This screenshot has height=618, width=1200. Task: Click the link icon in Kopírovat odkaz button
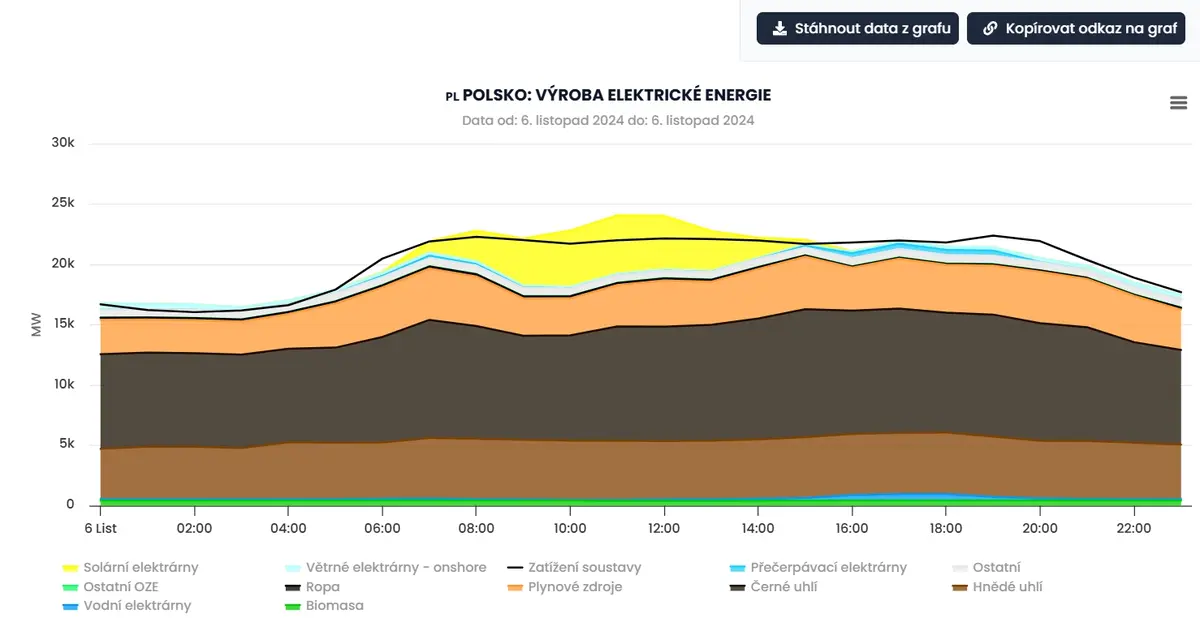(x=990, y=28)
